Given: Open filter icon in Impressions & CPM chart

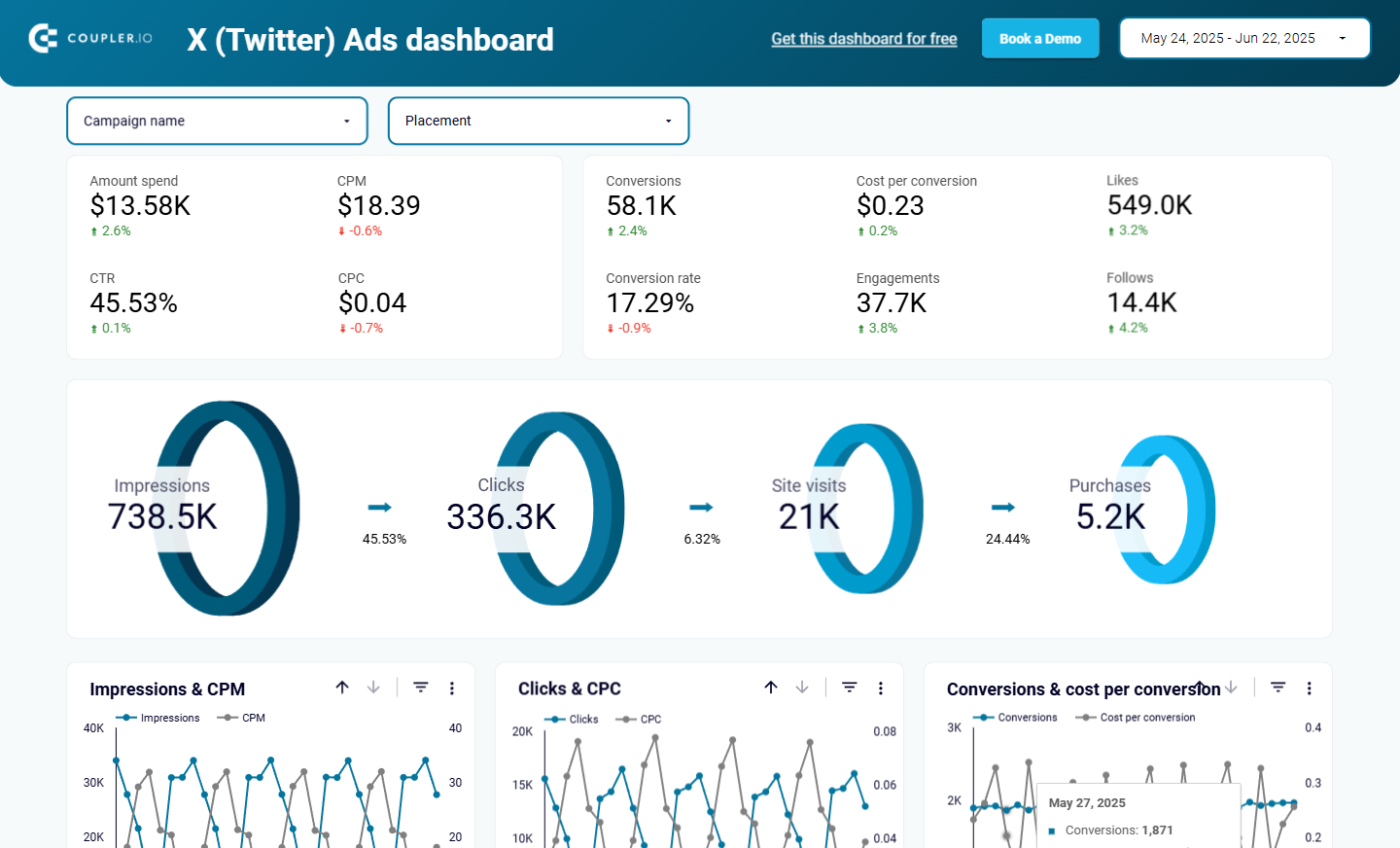Looking at the screenshot, I should [421, 688].
